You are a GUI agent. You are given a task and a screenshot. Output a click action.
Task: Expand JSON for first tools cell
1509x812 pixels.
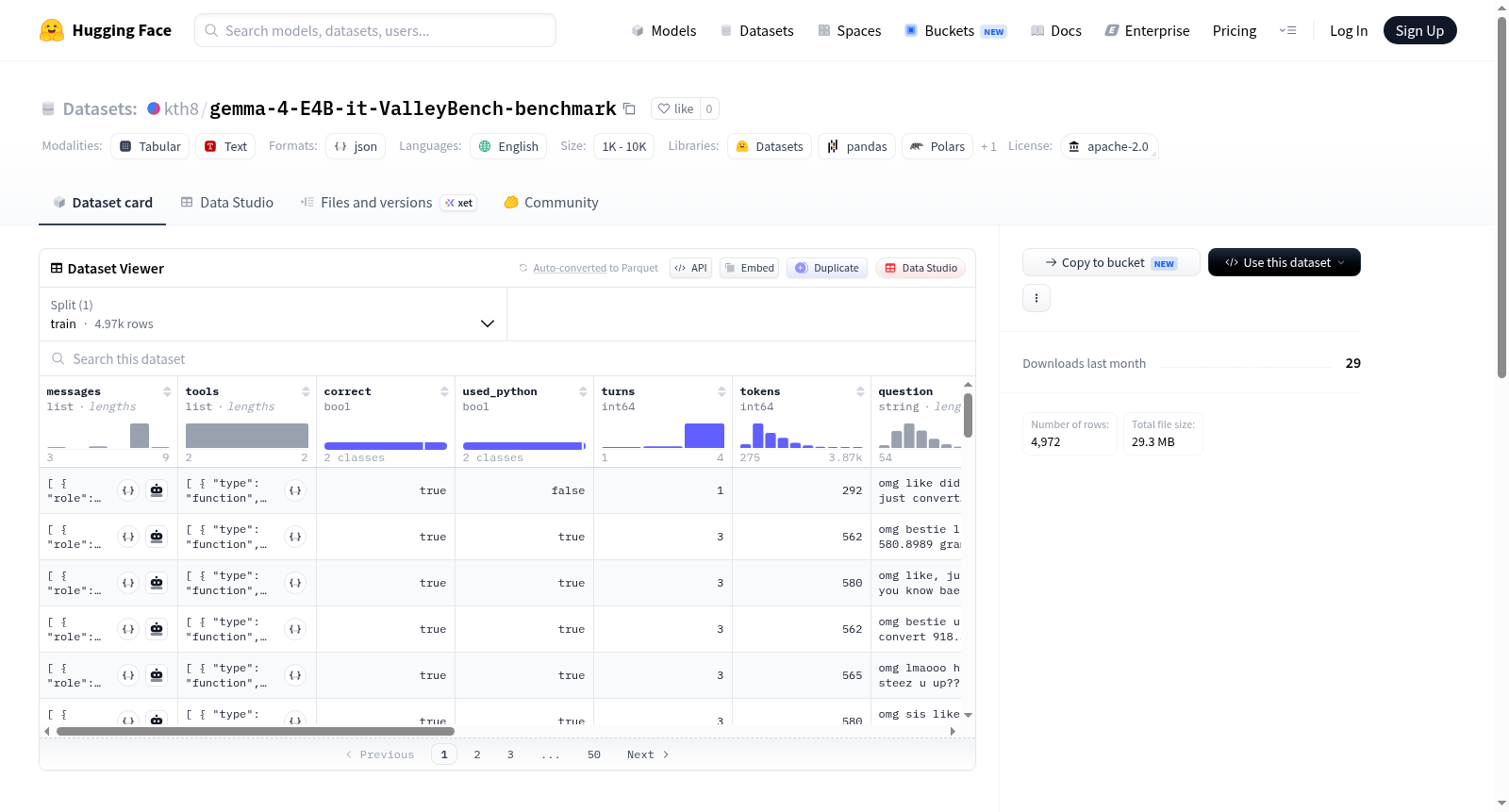(x=295, y=490)
